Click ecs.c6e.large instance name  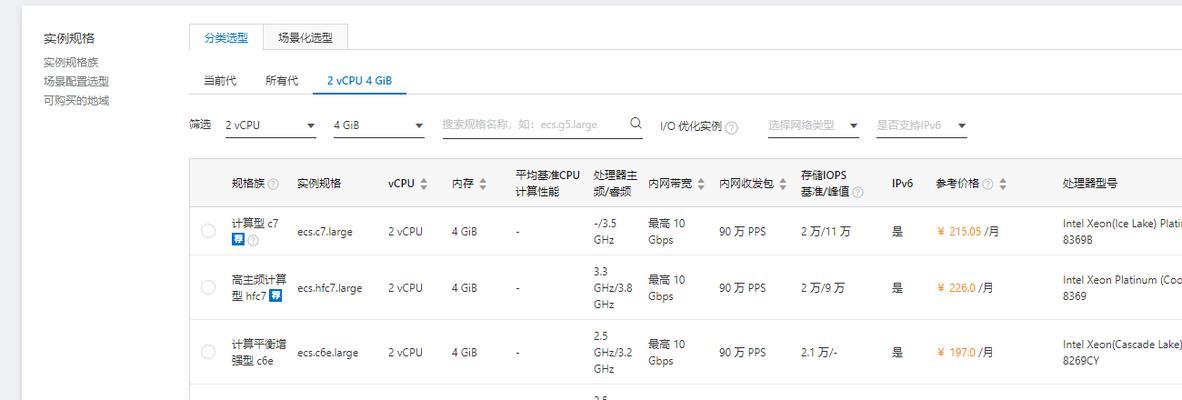[x=328, y=353]
